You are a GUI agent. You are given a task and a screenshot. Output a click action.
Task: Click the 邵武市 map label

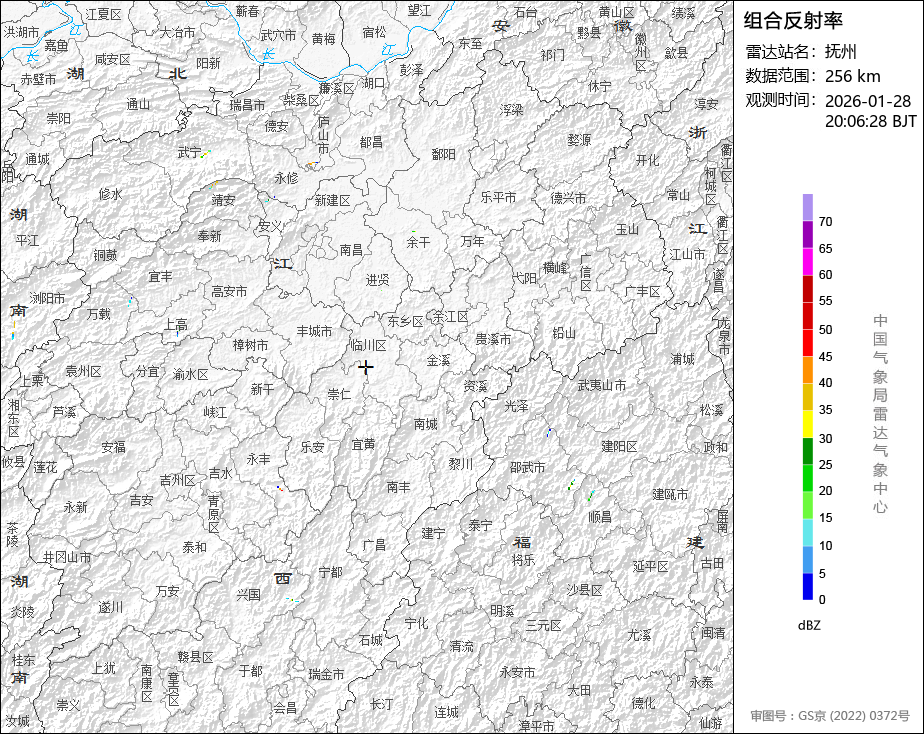pyautogui.click(x=527, y=468)
